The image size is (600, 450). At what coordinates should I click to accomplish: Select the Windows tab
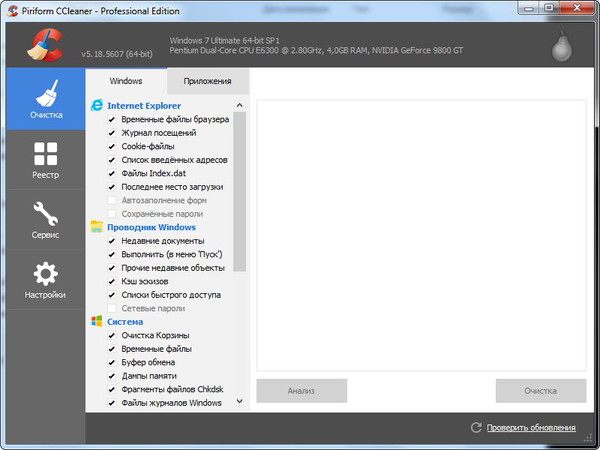tap(126, 81)
